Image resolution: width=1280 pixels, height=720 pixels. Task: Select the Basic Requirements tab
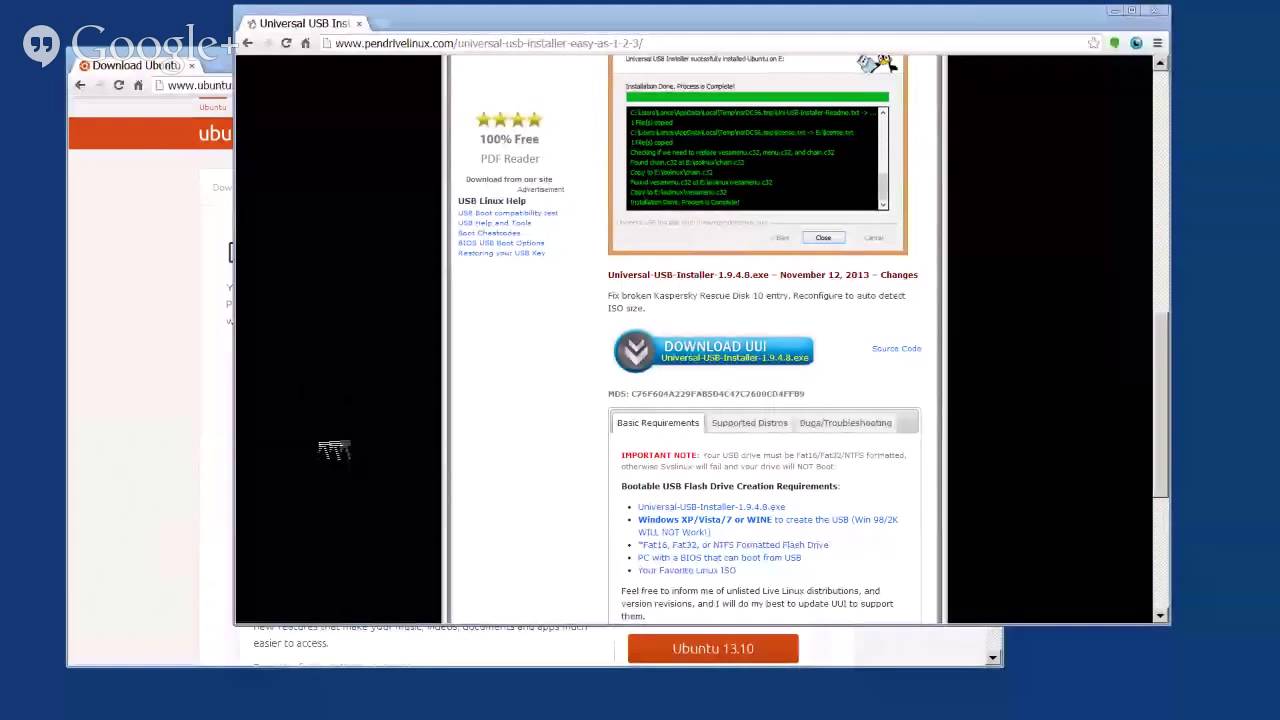pos(658,423)
